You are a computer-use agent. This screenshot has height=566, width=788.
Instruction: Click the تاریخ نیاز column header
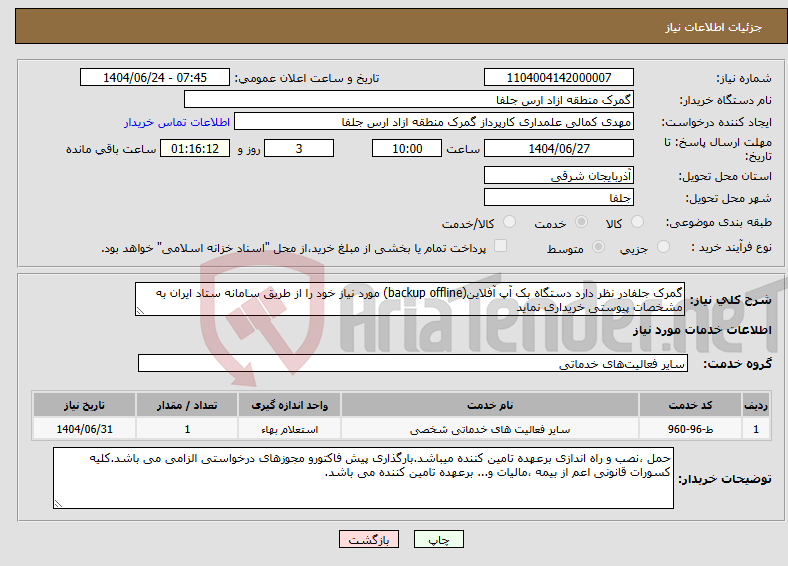[84, 405]
